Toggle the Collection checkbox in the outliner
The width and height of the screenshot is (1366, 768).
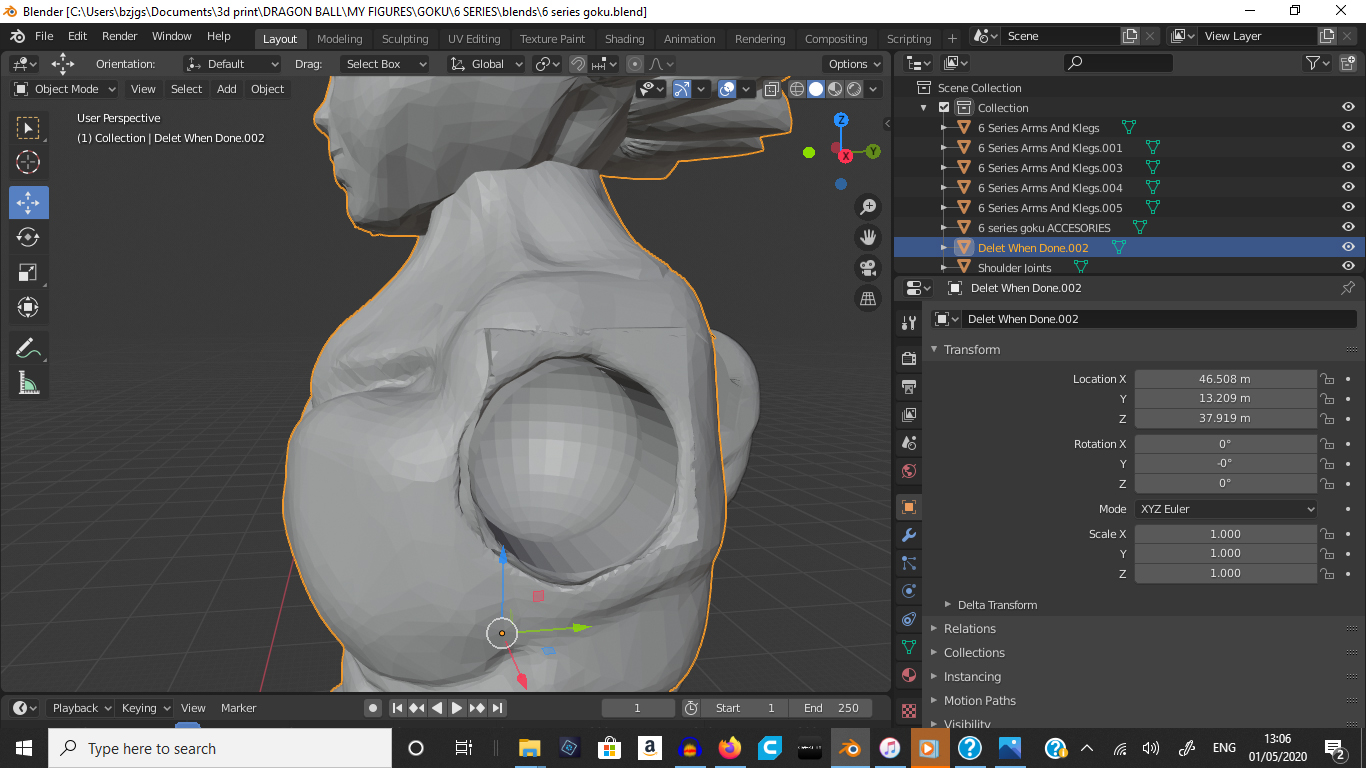(943, 108)
